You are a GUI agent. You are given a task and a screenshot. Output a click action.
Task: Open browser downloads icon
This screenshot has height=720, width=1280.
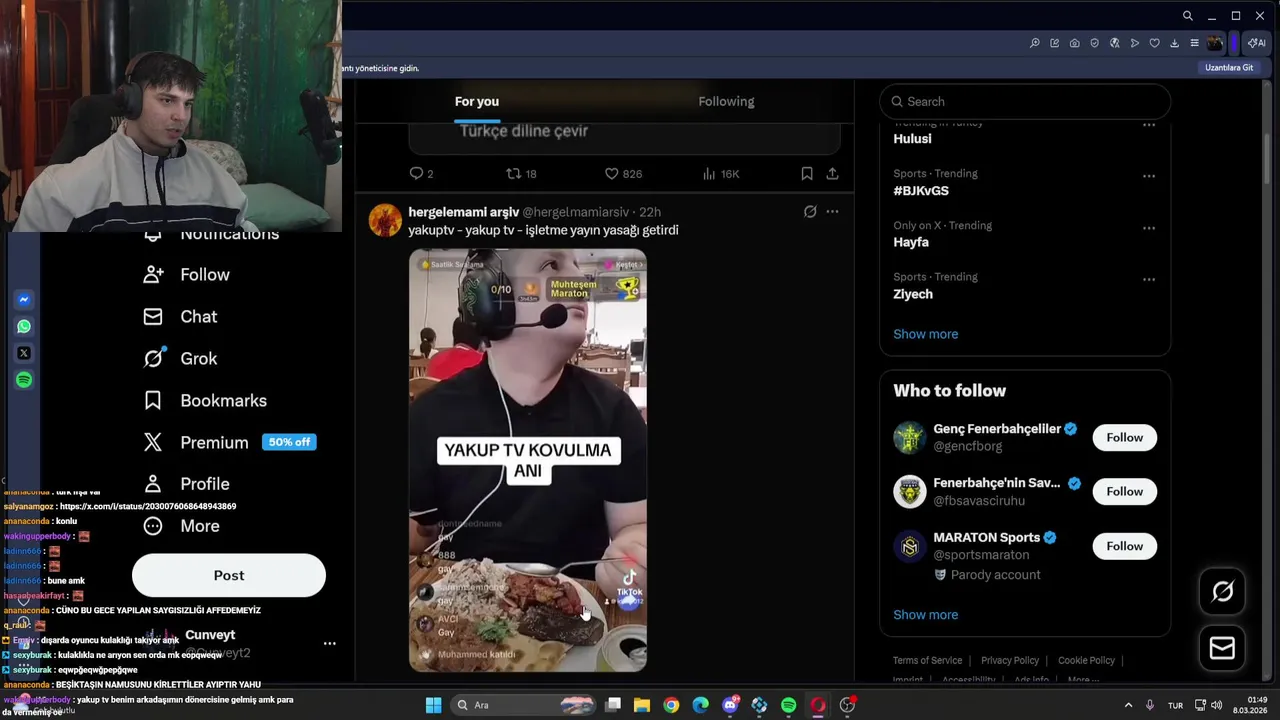[1174, 43]
